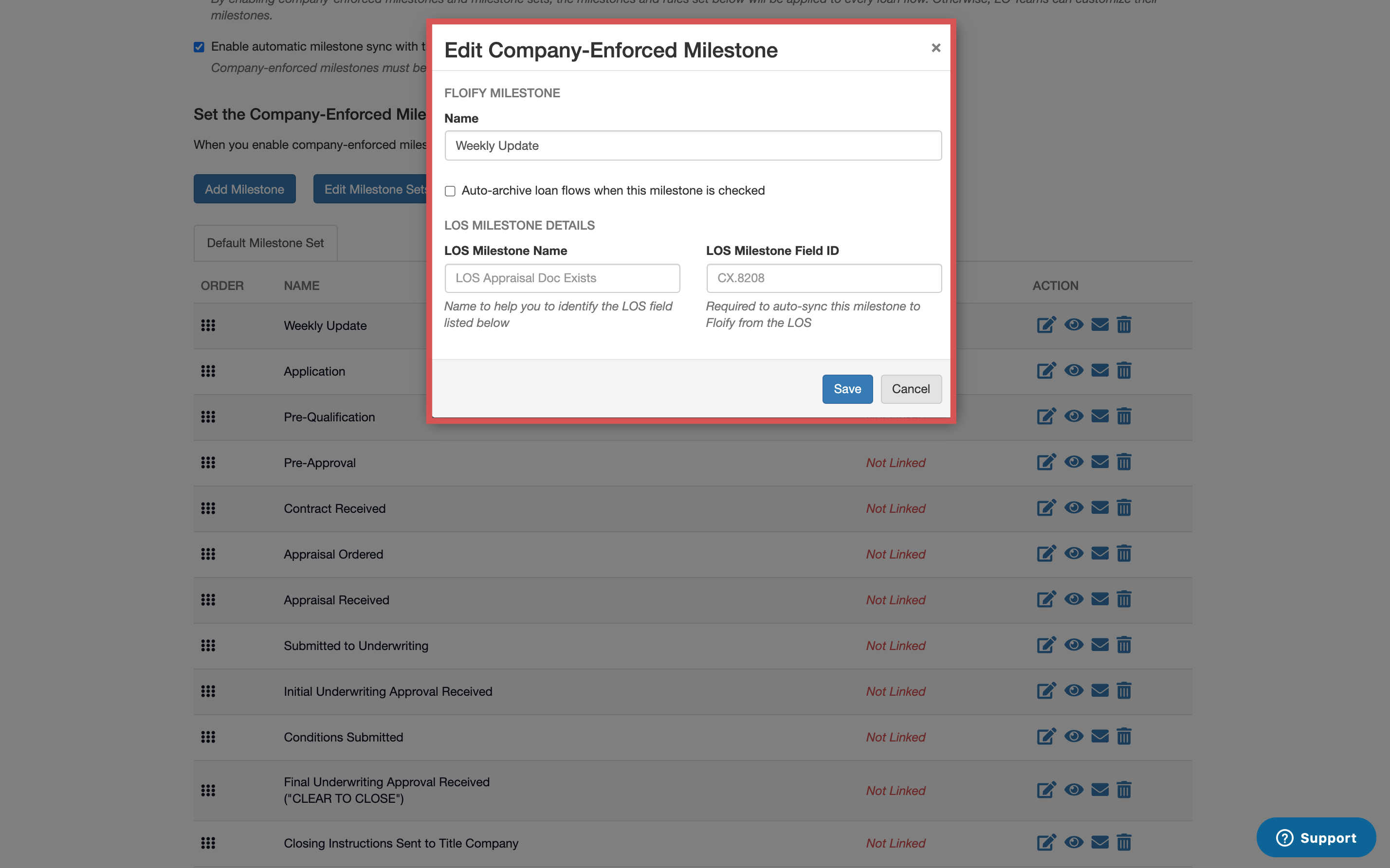The image size is (1390, 868).
Task: Toggle eye icon for Closing Instructions row
Action: (1073, 842)
